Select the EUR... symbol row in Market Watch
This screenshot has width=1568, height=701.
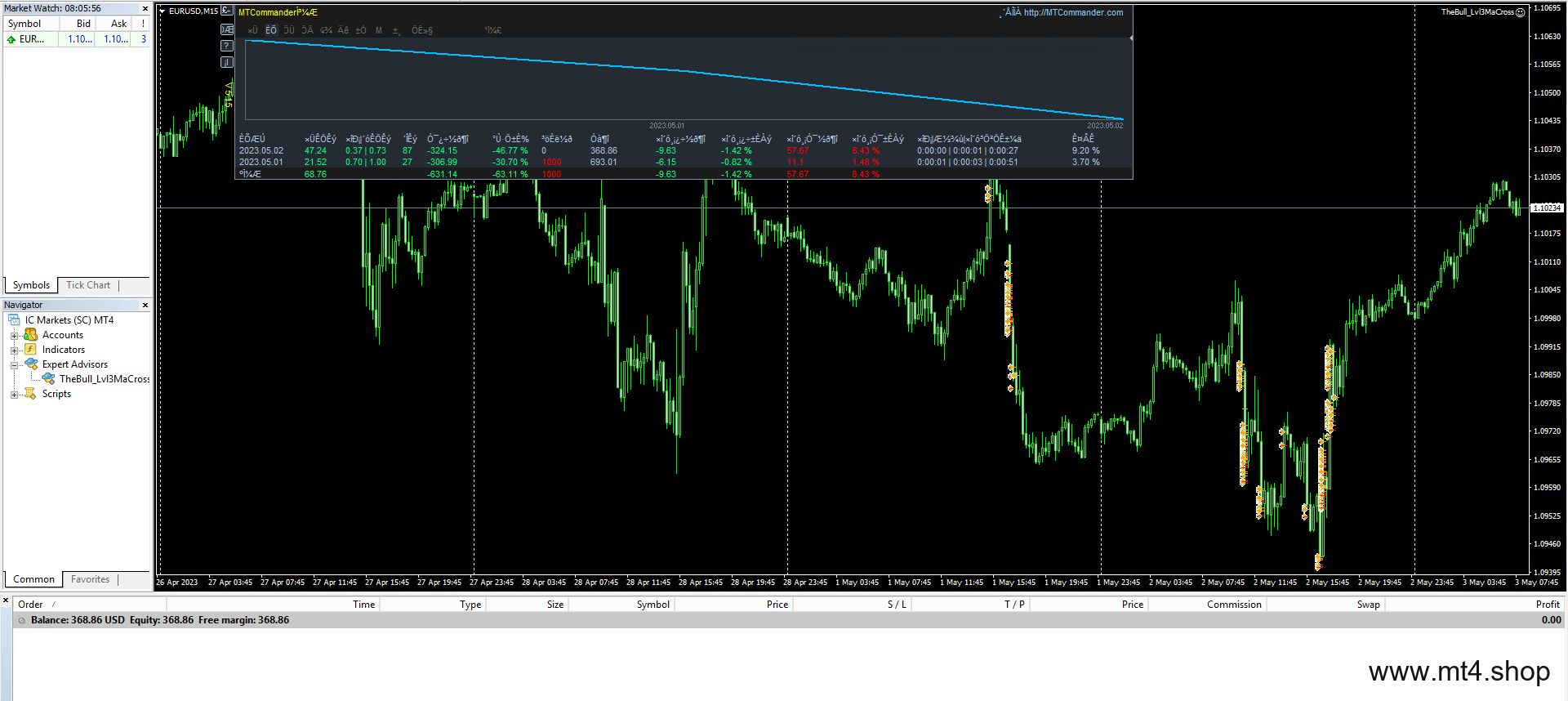[x=77, y=39]
